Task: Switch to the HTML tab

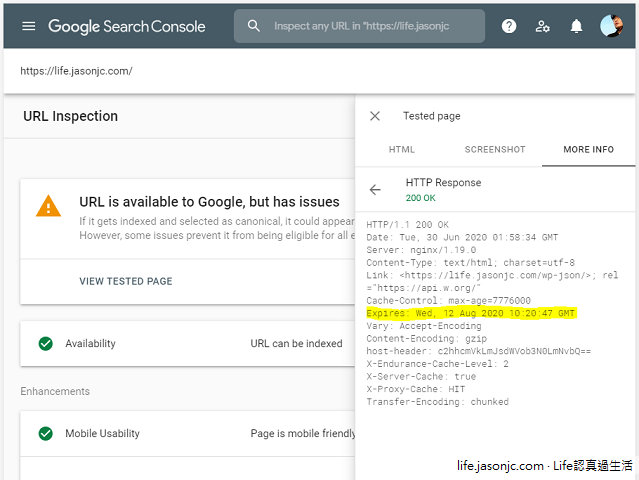Action: coord(401,150)
